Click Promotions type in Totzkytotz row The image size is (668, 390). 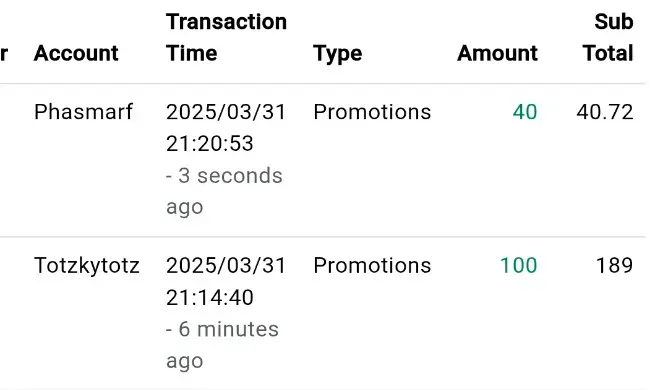pos(372,266)
